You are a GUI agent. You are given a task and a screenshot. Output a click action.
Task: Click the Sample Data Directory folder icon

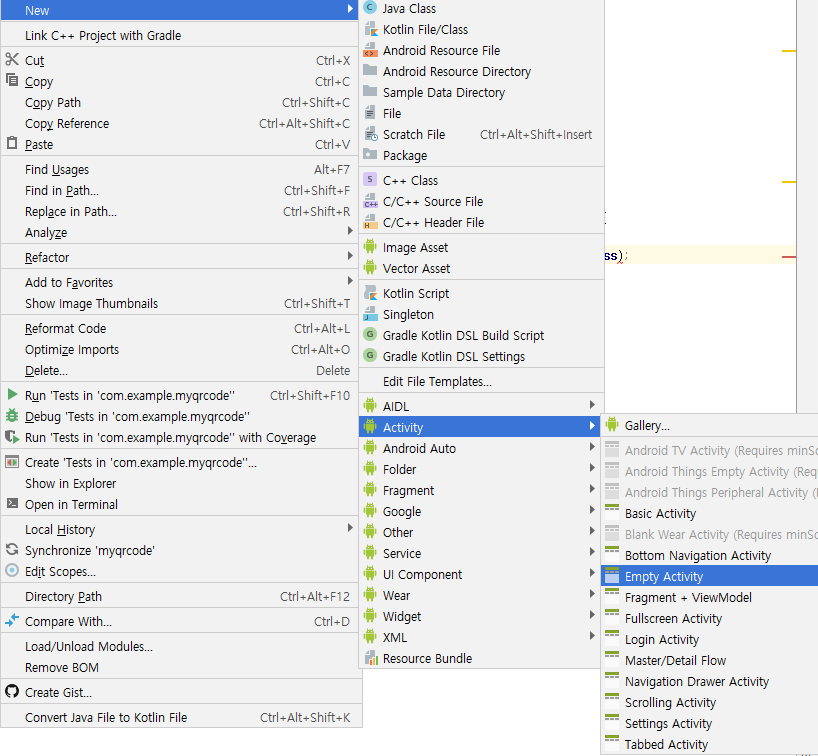370,91
